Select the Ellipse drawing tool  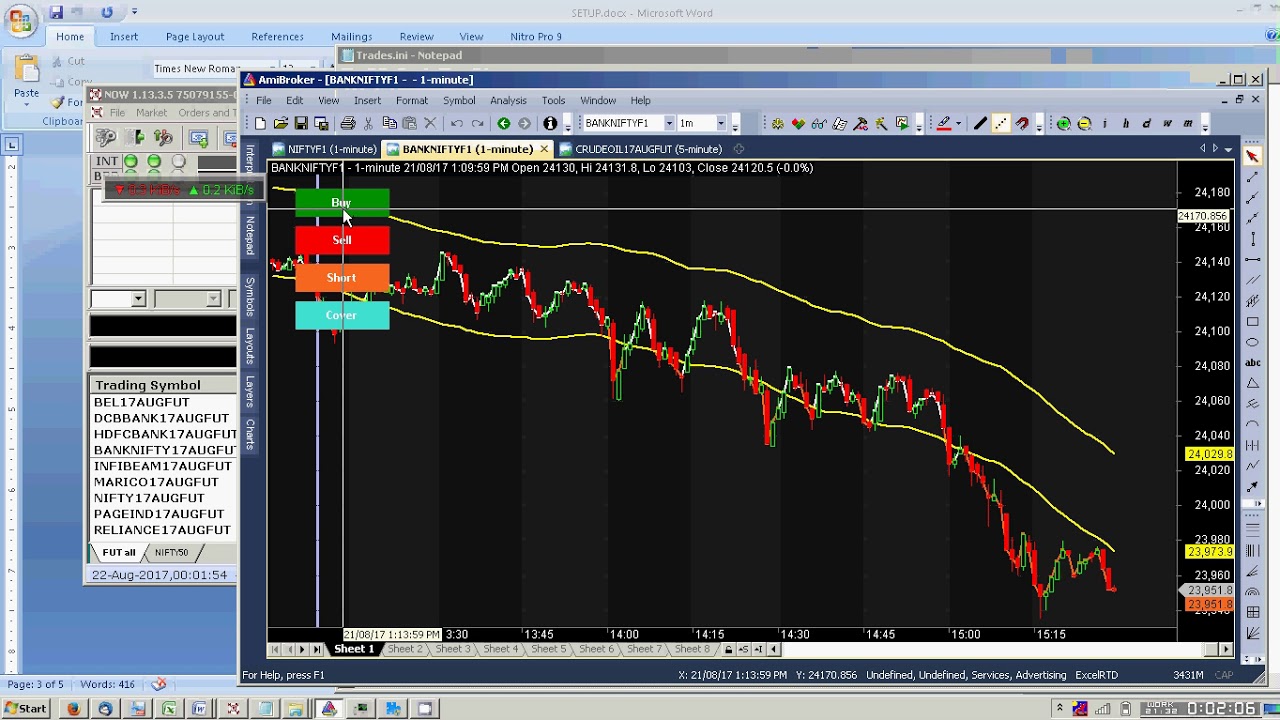[1252, 343]
